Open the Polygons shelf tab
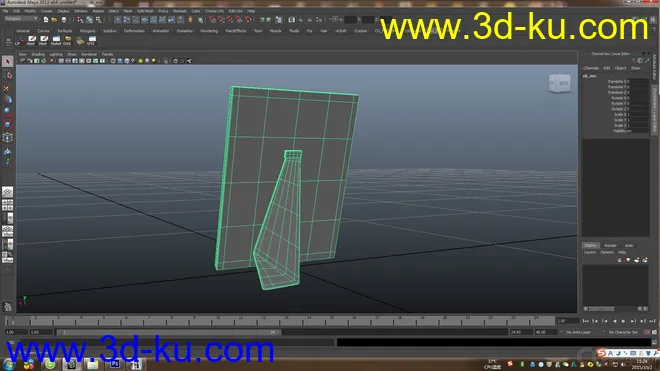This screenshot has width=660, height=371. pyautogui.click(x=88, y=31)
